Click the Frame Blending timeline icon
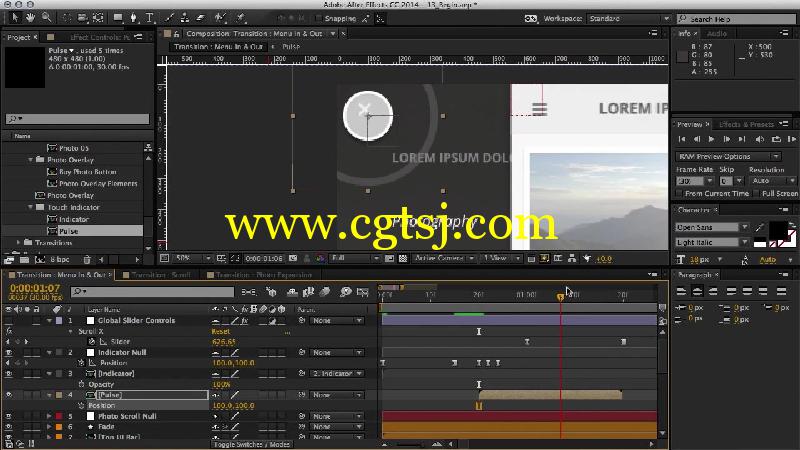The image size is (800, 450). (308, 292)
